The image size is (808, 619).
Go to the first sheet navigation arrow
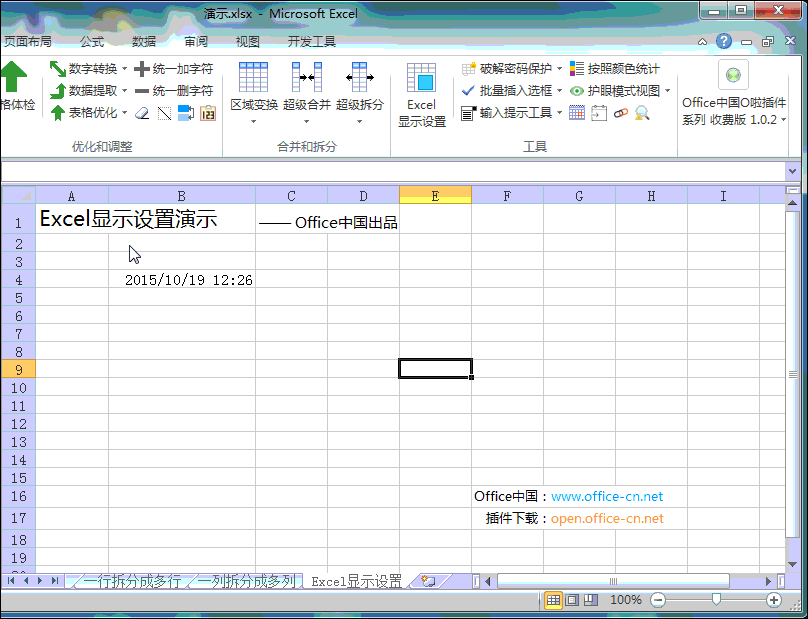[11, 581]
